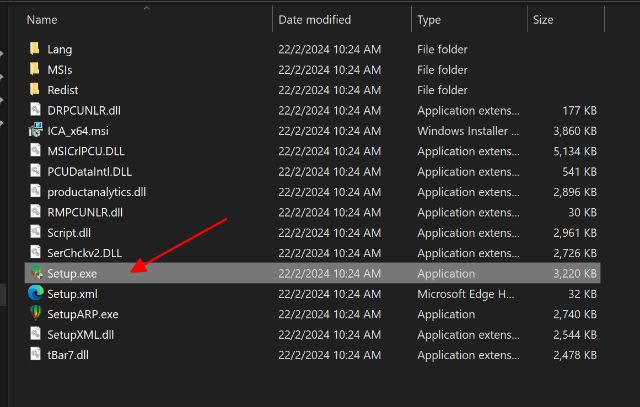
Task: Click SerChckv2.DLL file name
Action: (x=84, y=253)
